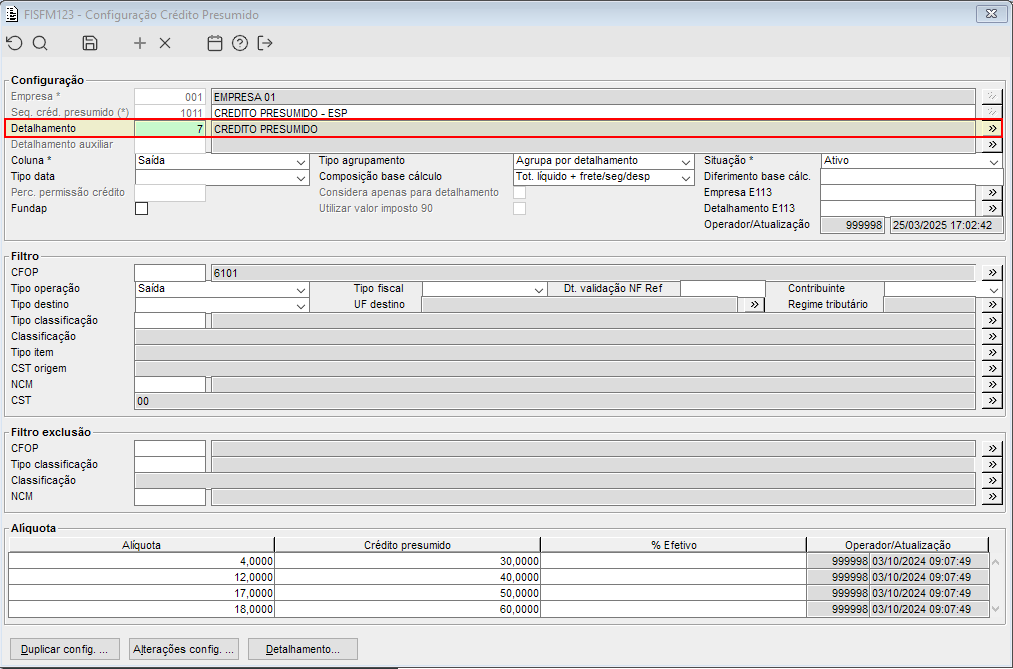Image resolution: width=1013 pixels, height=669 pixels.
Task: Click the Operador/Atualização column header
Action: 898,545
